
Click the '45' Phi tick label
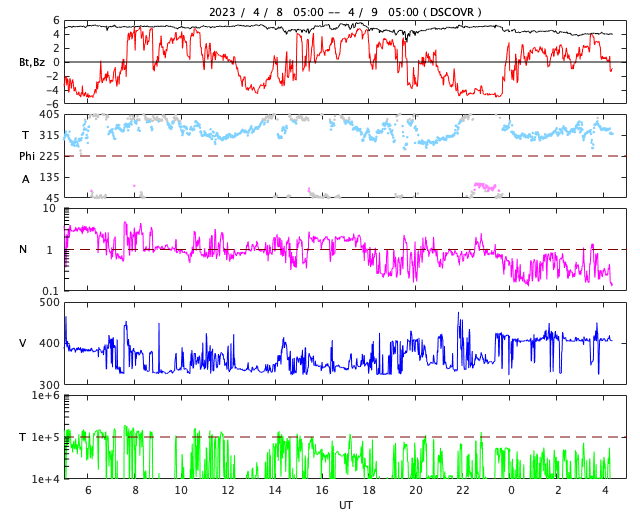click(53, 198)
